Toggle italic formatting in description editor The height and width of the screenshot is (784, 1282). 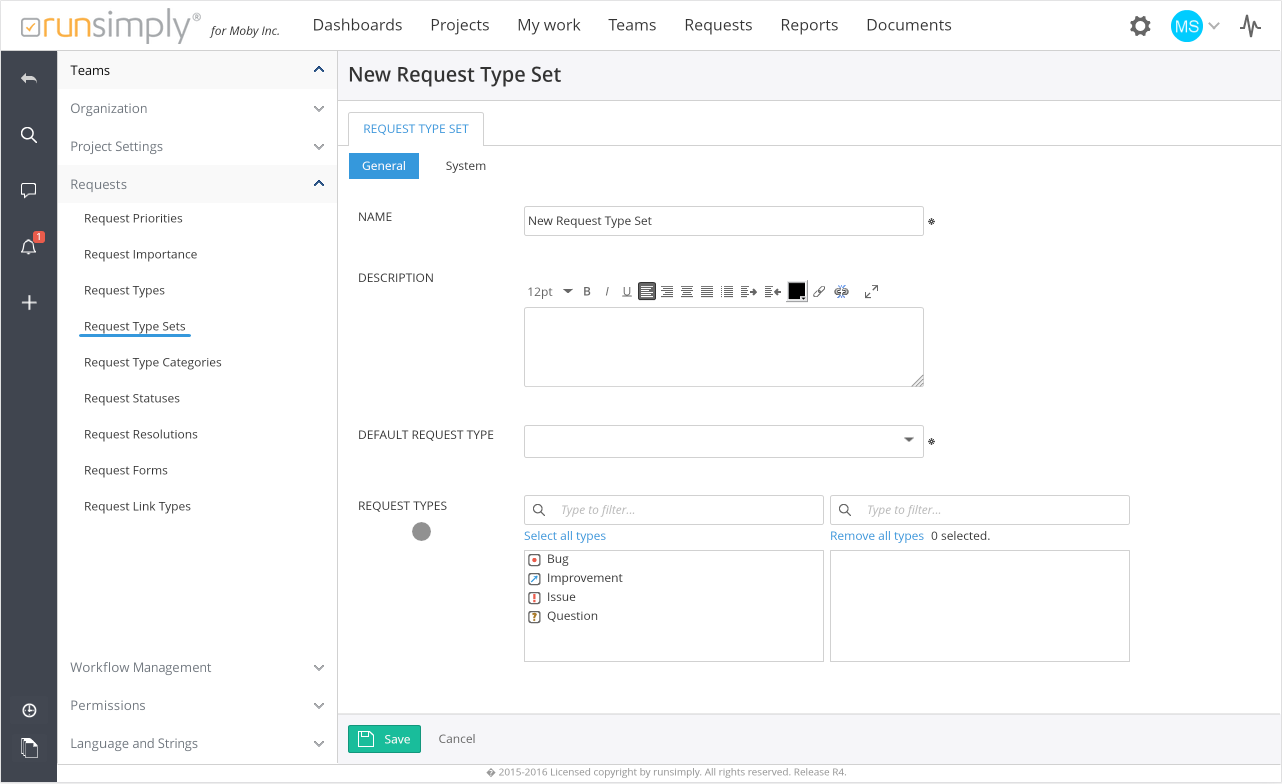click(606, 292)
